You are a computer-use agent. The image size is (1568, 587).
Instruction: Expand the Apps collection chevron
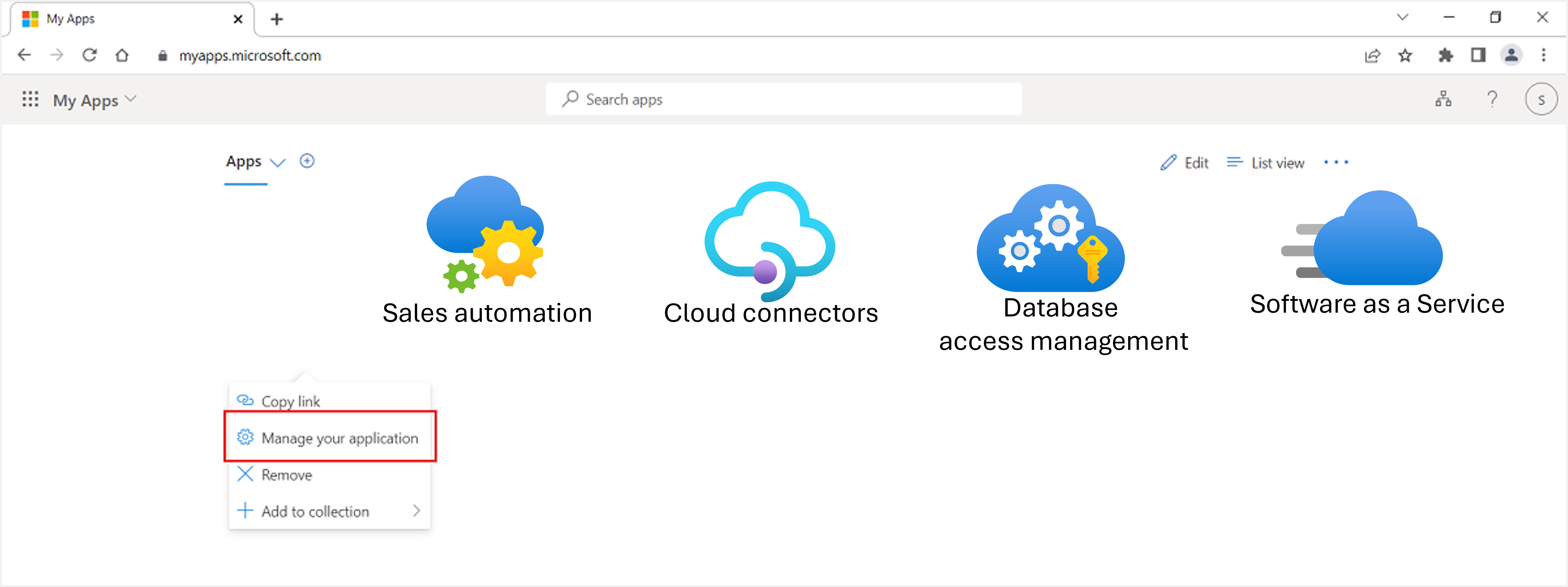click(278, 162)
